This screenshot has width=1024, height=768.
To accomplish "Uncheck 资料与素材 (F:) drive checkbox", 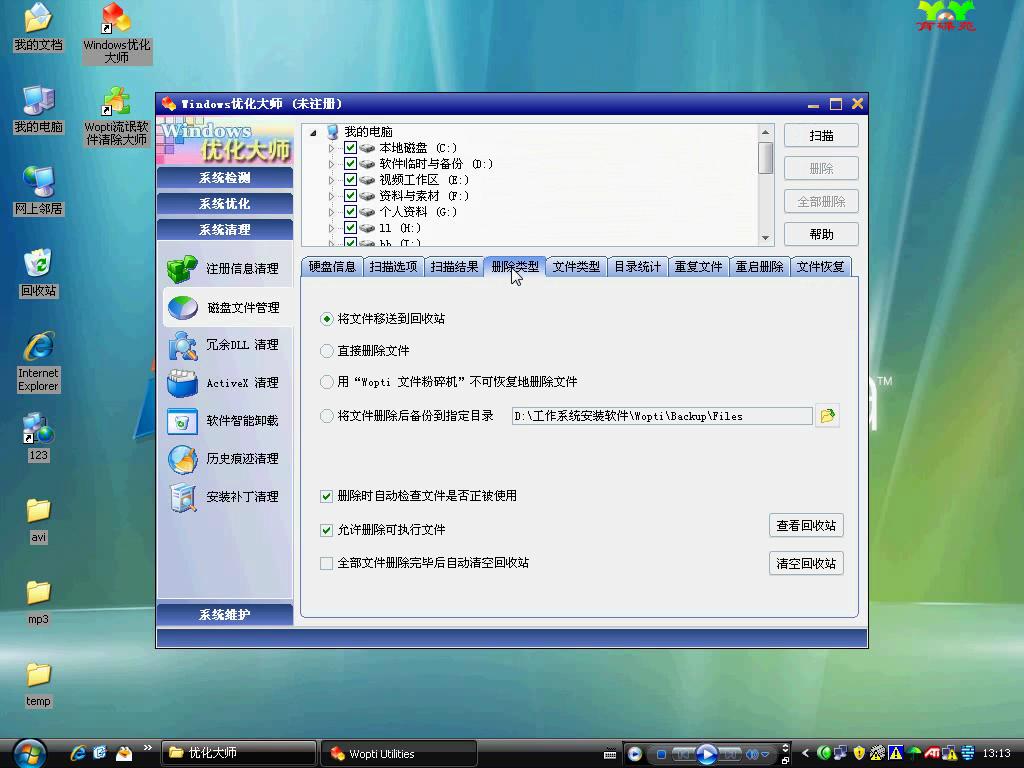I will (351, 195).
